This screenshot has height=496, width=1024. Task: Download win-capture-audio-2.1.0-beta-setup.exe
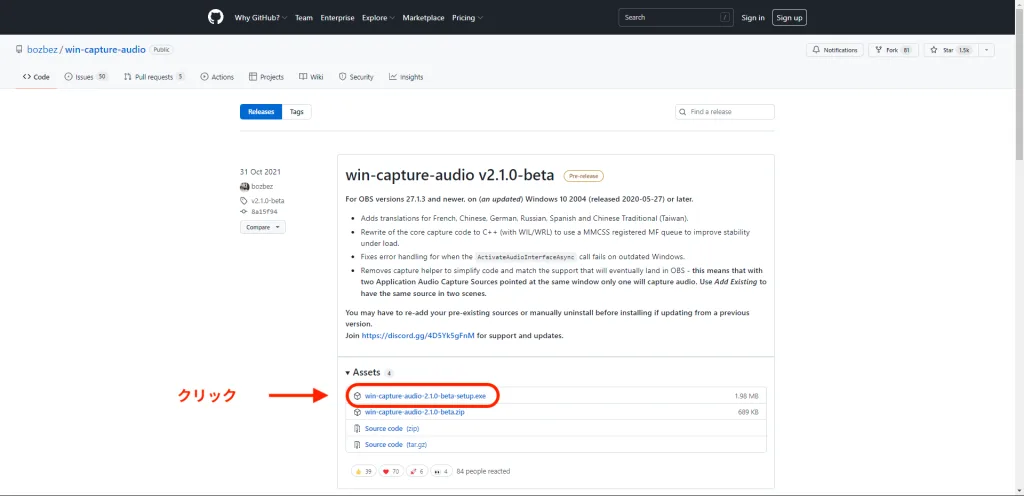[425, 396]
